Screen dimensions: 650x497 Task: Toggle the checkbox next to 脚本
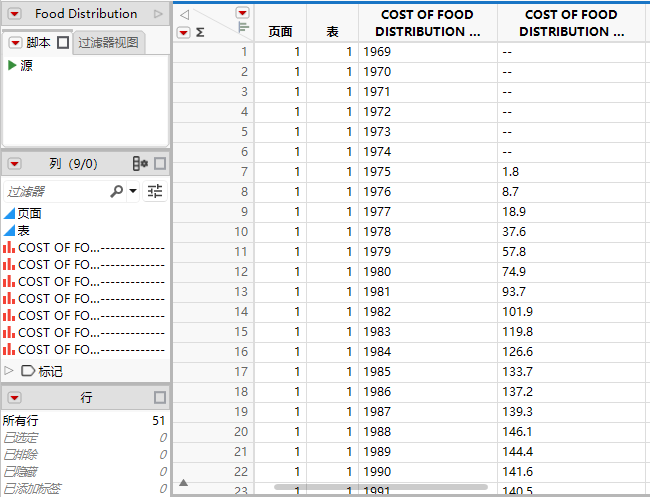(x=63, y=43)
